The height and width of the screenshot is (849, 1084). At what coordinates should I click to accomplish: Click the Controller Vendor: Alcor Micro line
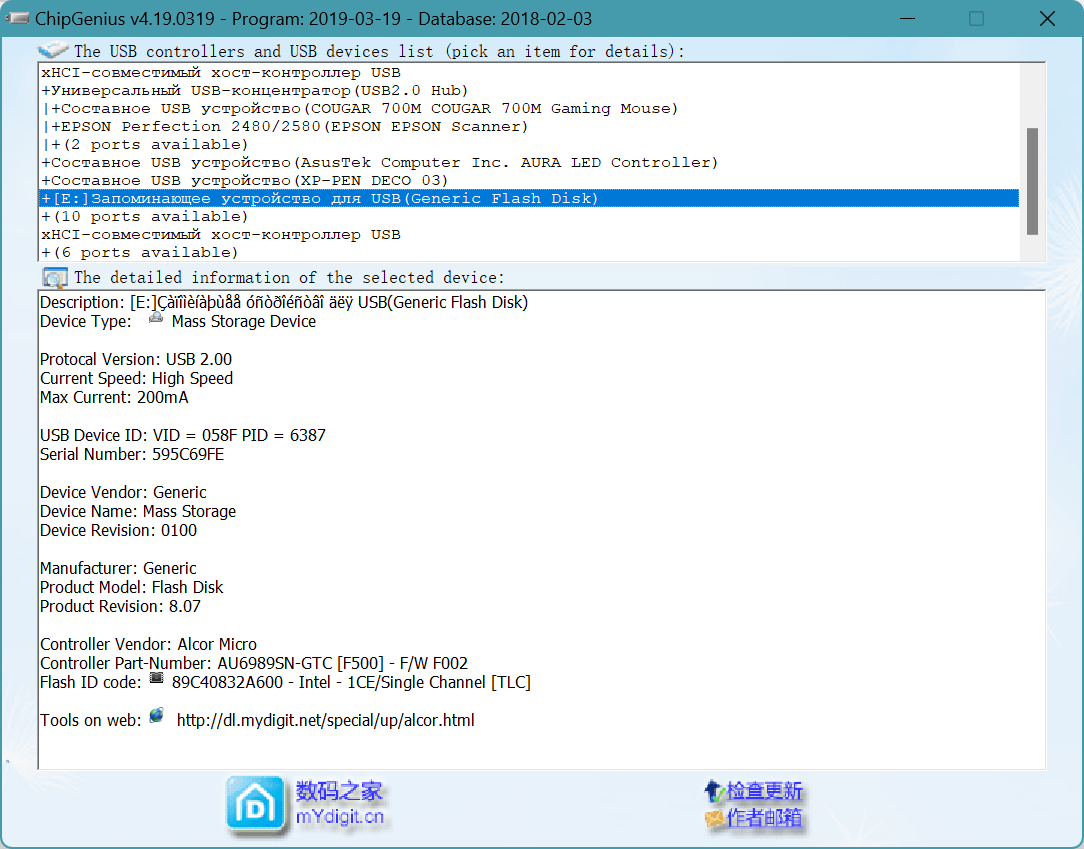148,644
